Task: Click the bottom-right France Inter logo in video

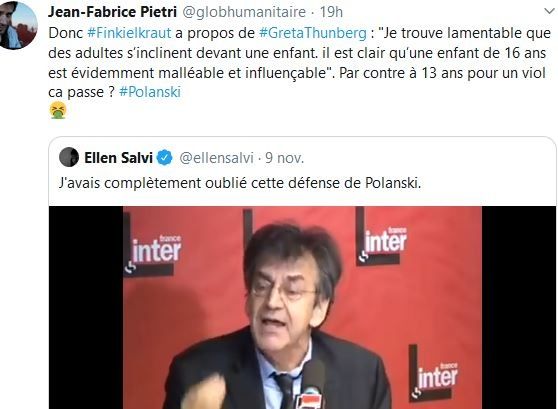Action: pyautogui.click(x=433, y=374)
